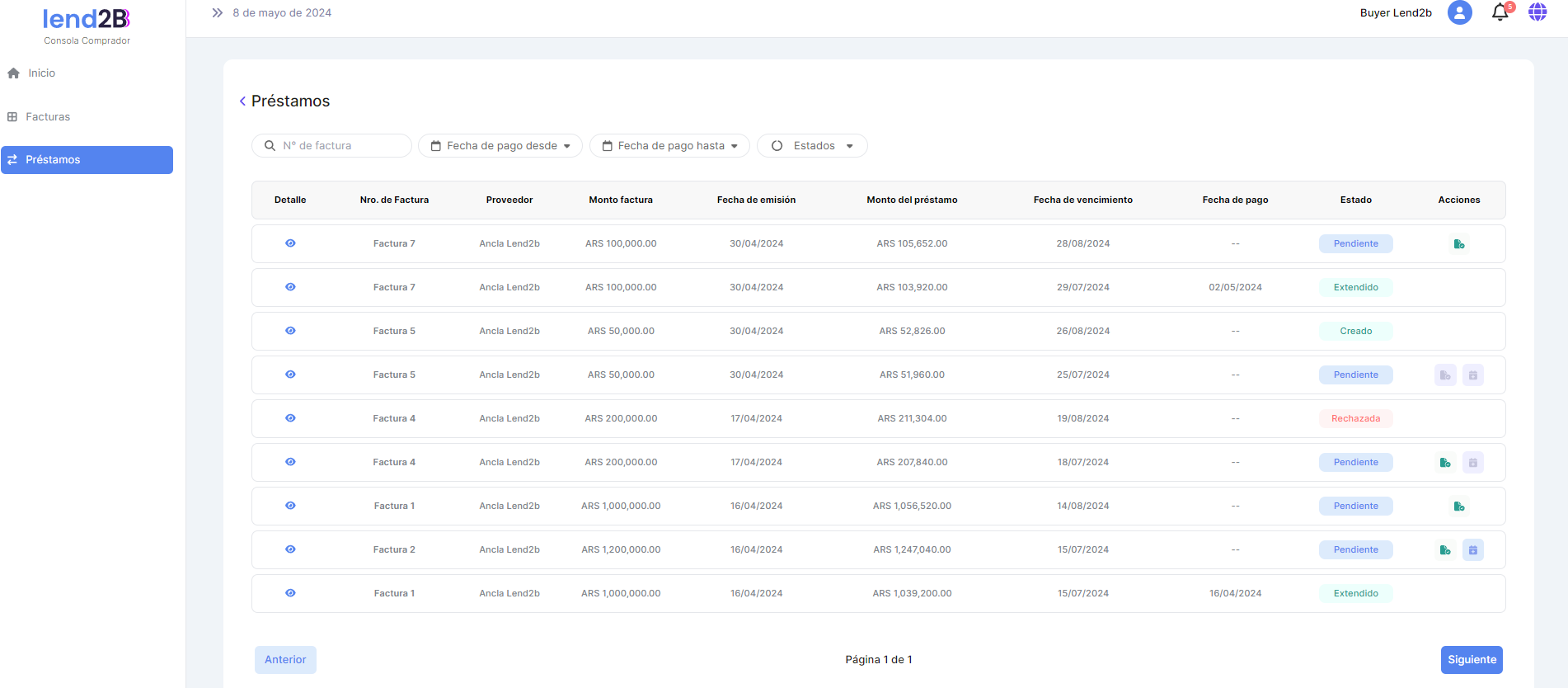The height and width of the screenshot is (688, 1568).
Task: Click the globe language icon
Action: 1537,12
